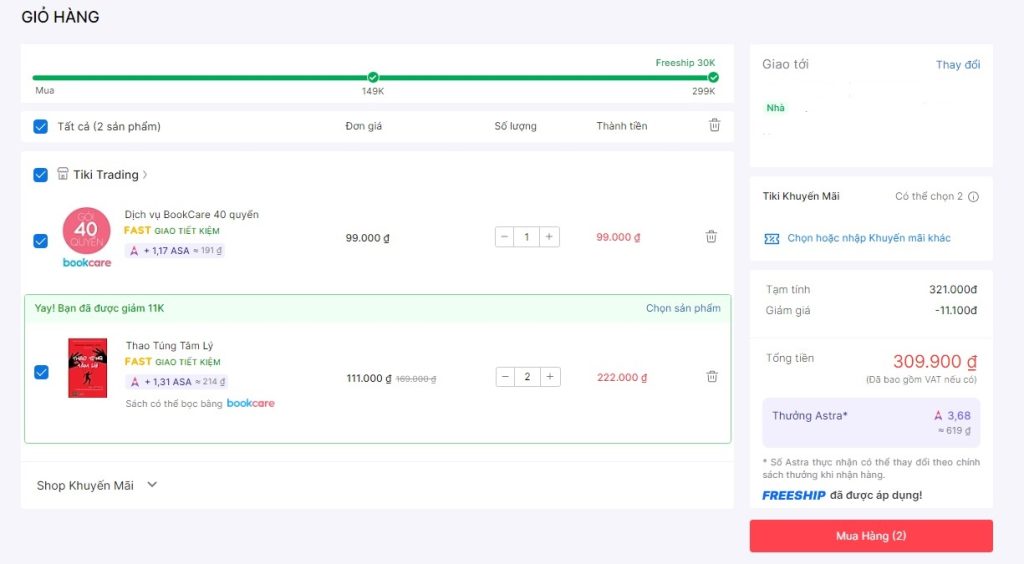This screenshot has height=564, width=1024.
Task: Remove BookCare 40 quyển item with trash icon
Action: point(711,237)
